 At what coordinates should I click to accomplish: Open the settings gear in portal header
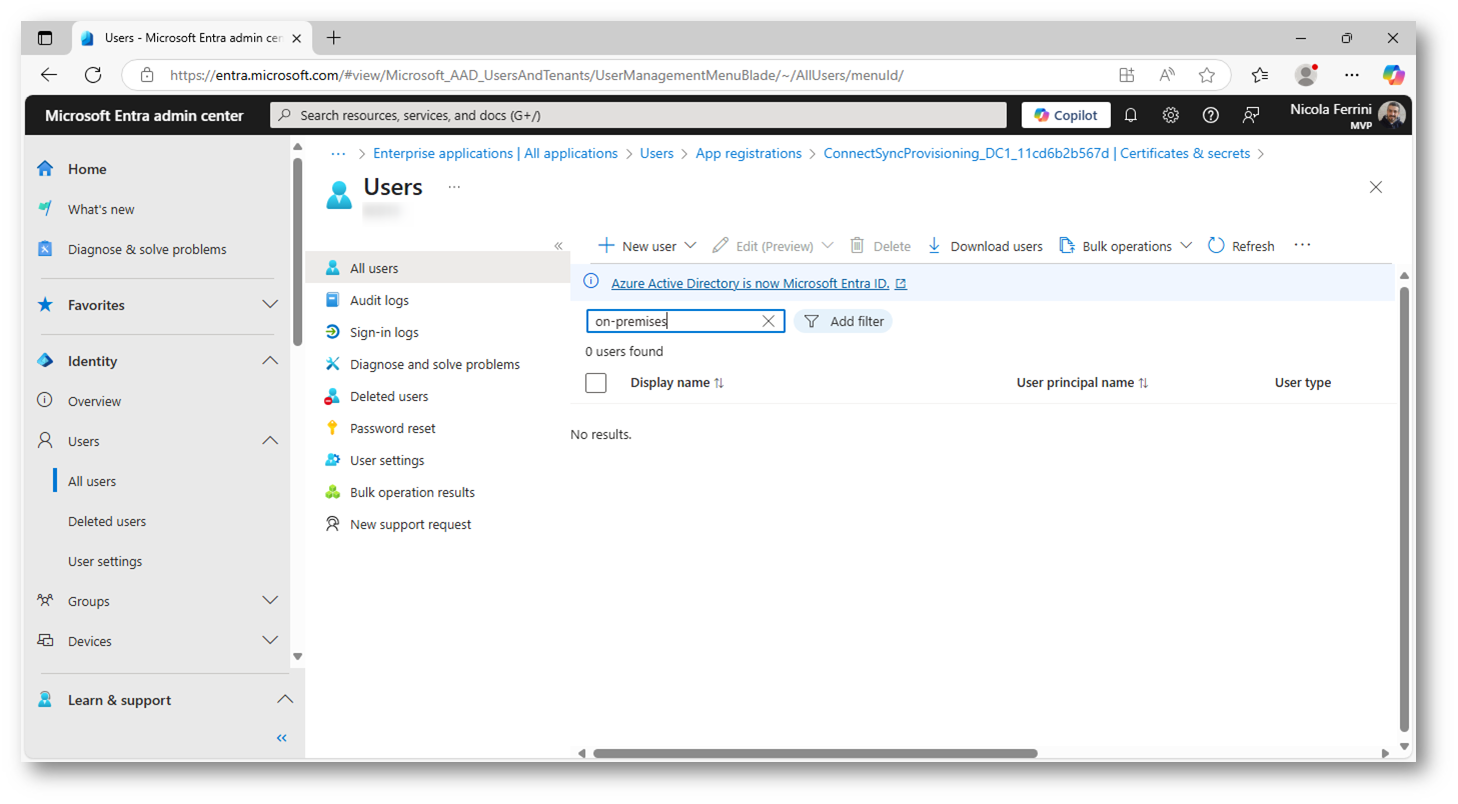point(1171,115)
